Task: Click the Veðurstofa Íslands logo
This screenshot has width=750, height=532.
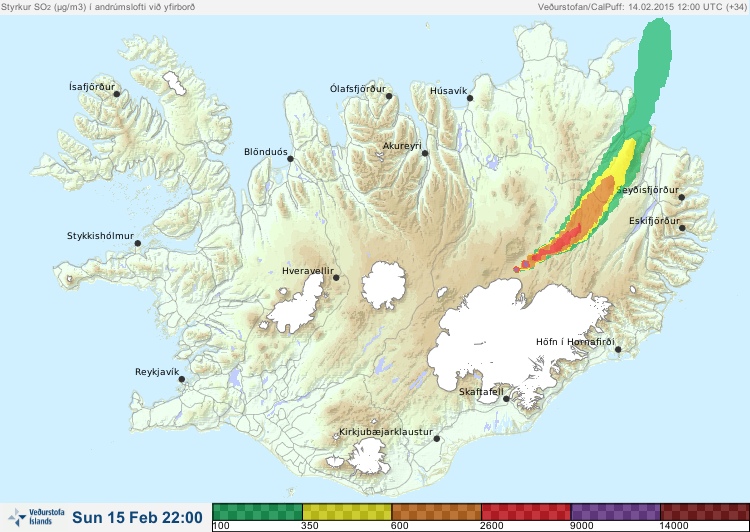Action: pyautogui.click(x=36, y=517)
